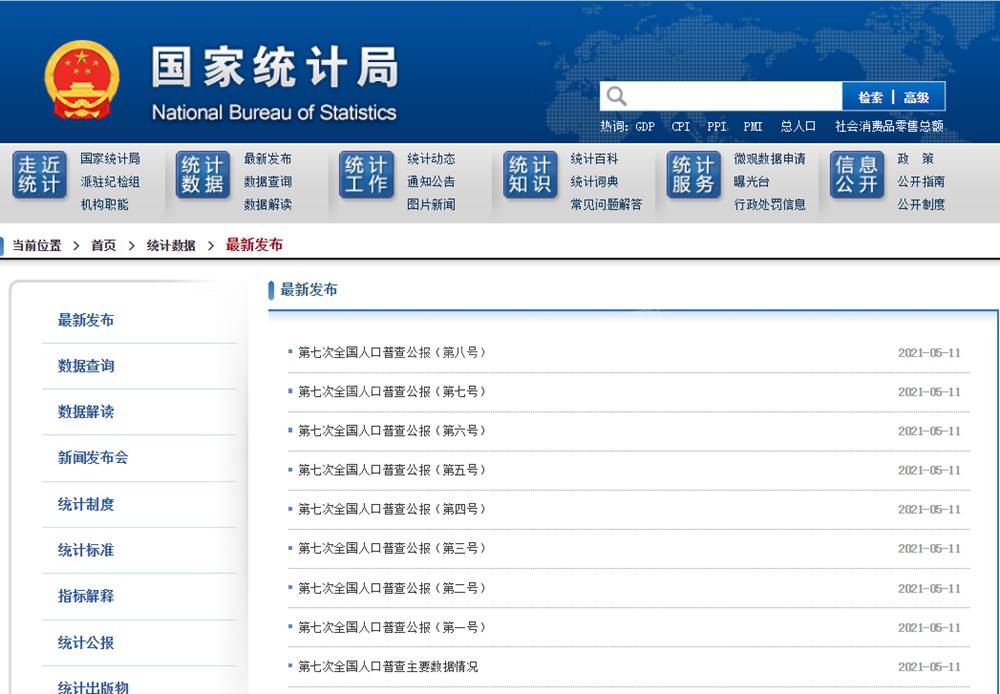Open 统计制度 in the left sidebar
Image resolution: width=1000 pixels, height=694 pixels.
coord(86,504)
